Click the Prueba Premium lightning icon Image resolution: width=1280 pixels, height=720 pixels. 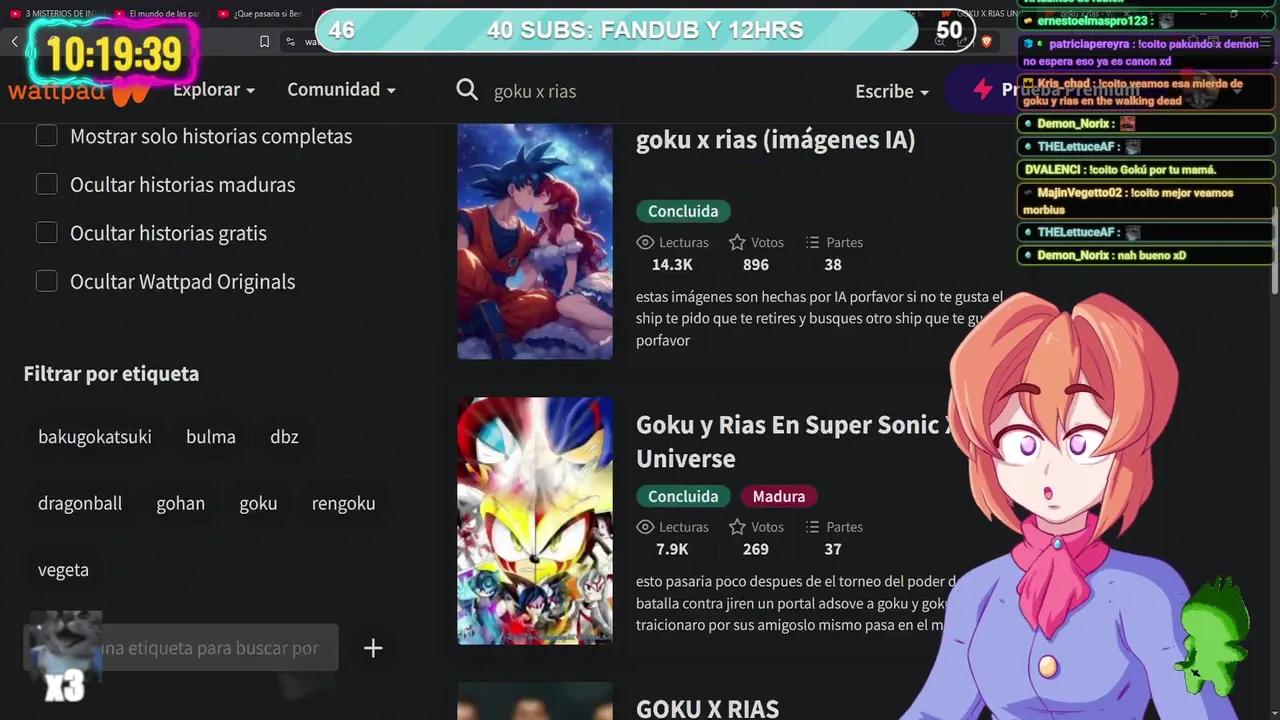(x=982, y=90)
